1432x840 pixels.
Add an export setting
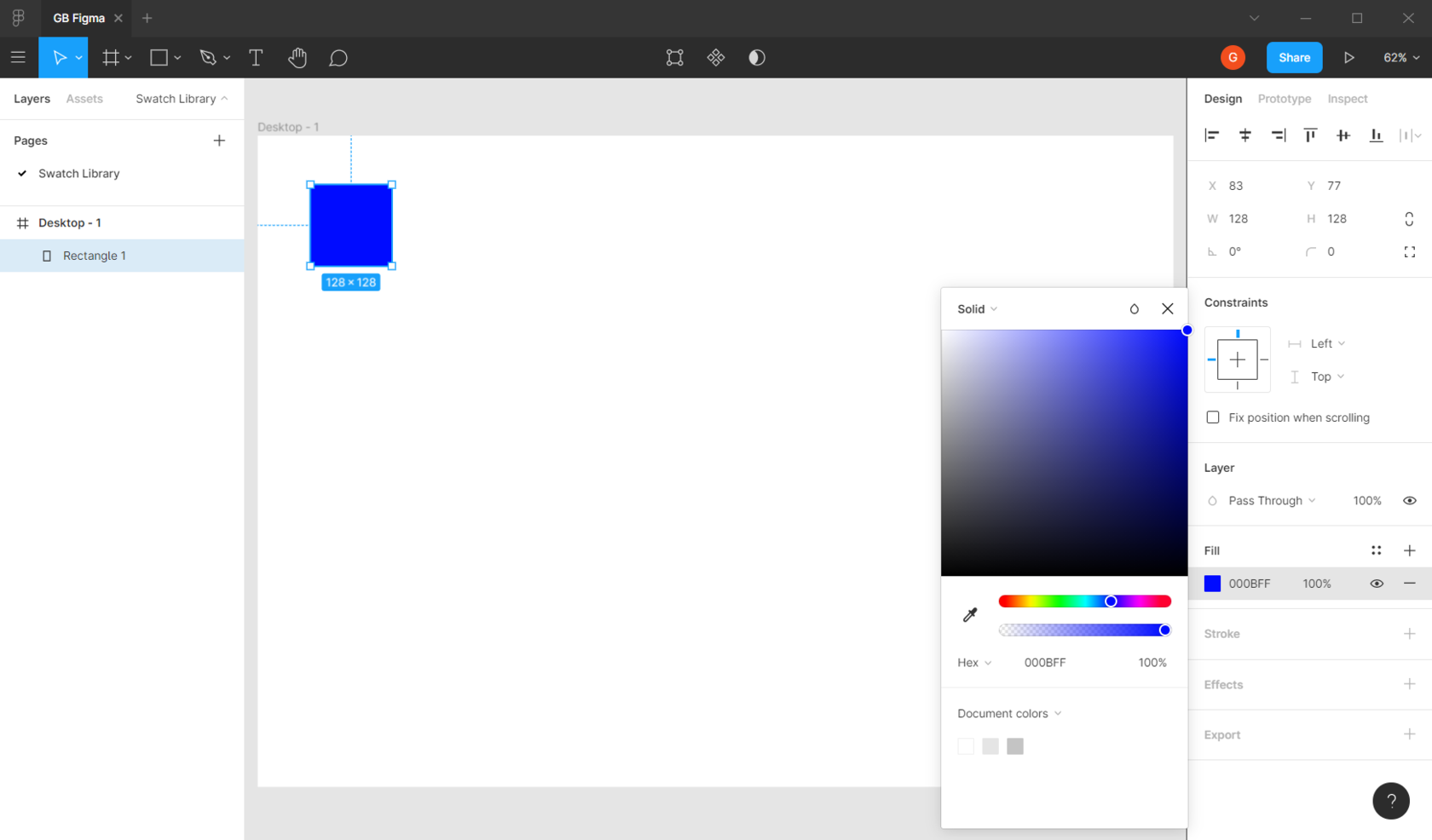pos(1410,734)
